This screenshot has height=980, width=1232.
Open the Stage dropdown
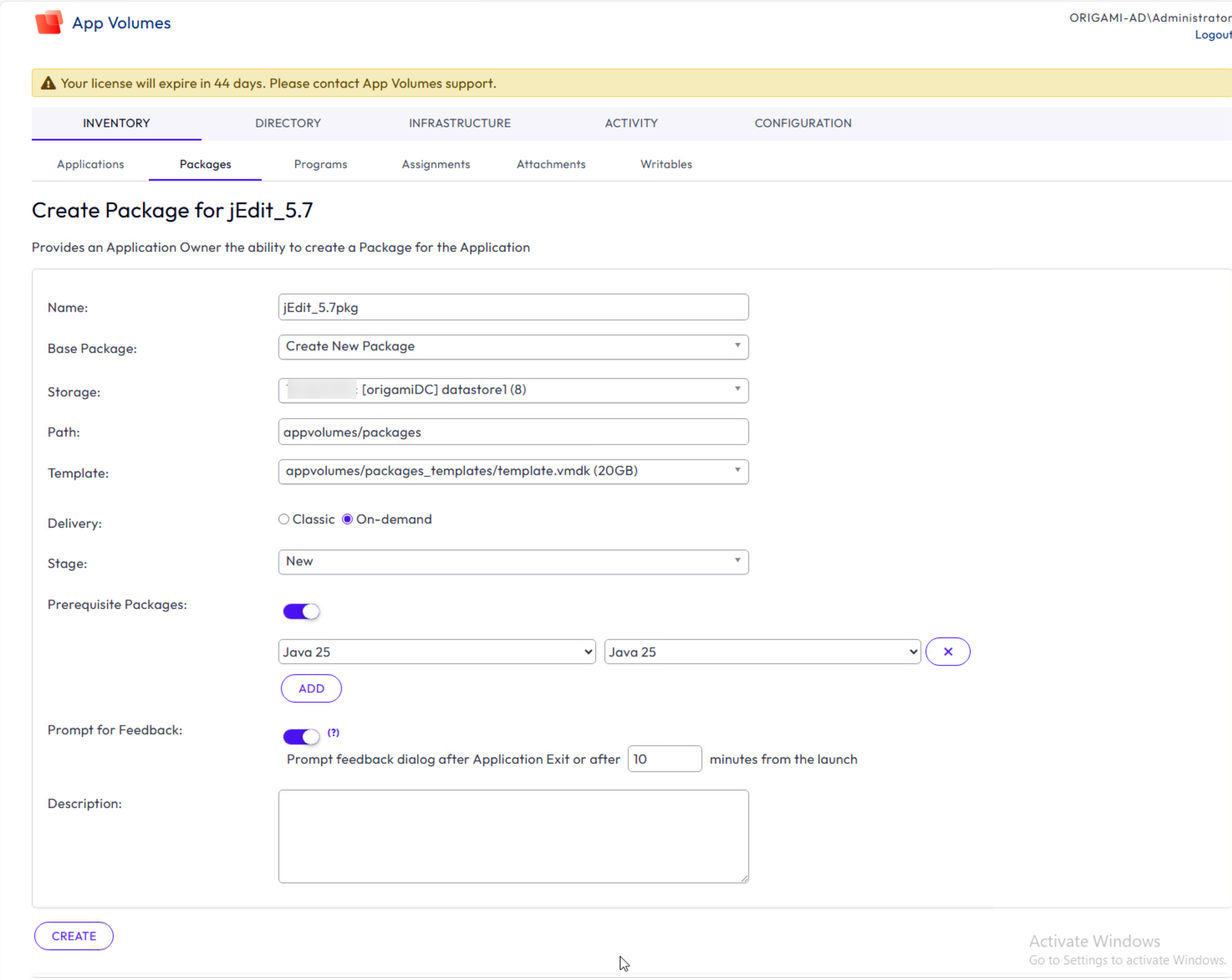pos(513,562)
